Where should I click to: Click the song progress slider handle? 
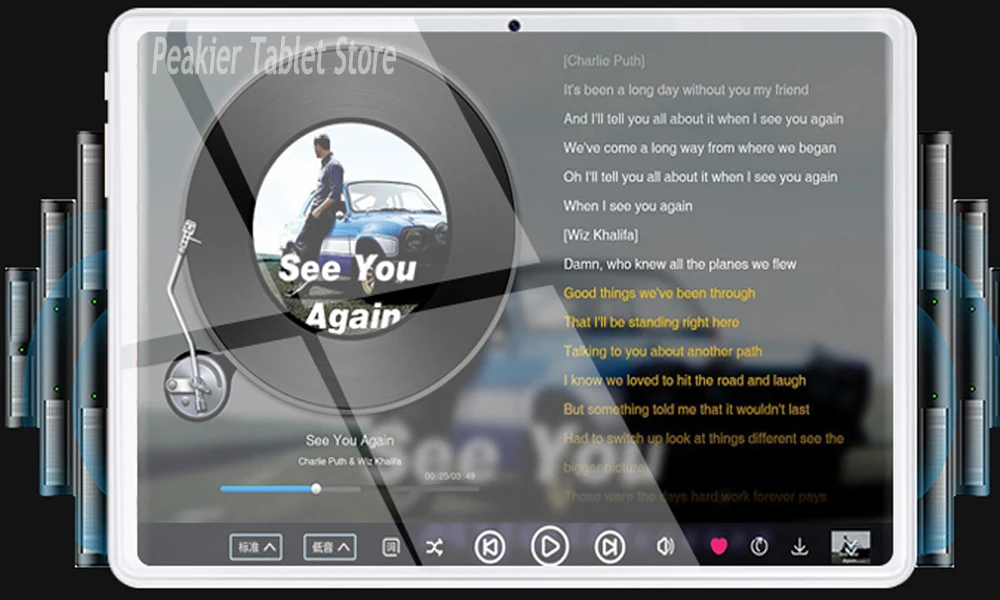pyautogui.click(x=316, y=489)
